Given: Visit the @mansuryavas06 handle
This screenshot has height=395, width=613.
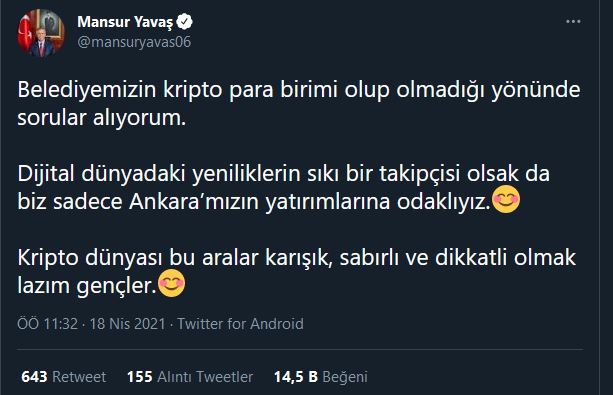Looking at the screenshot, I should (x=134, y=42).
